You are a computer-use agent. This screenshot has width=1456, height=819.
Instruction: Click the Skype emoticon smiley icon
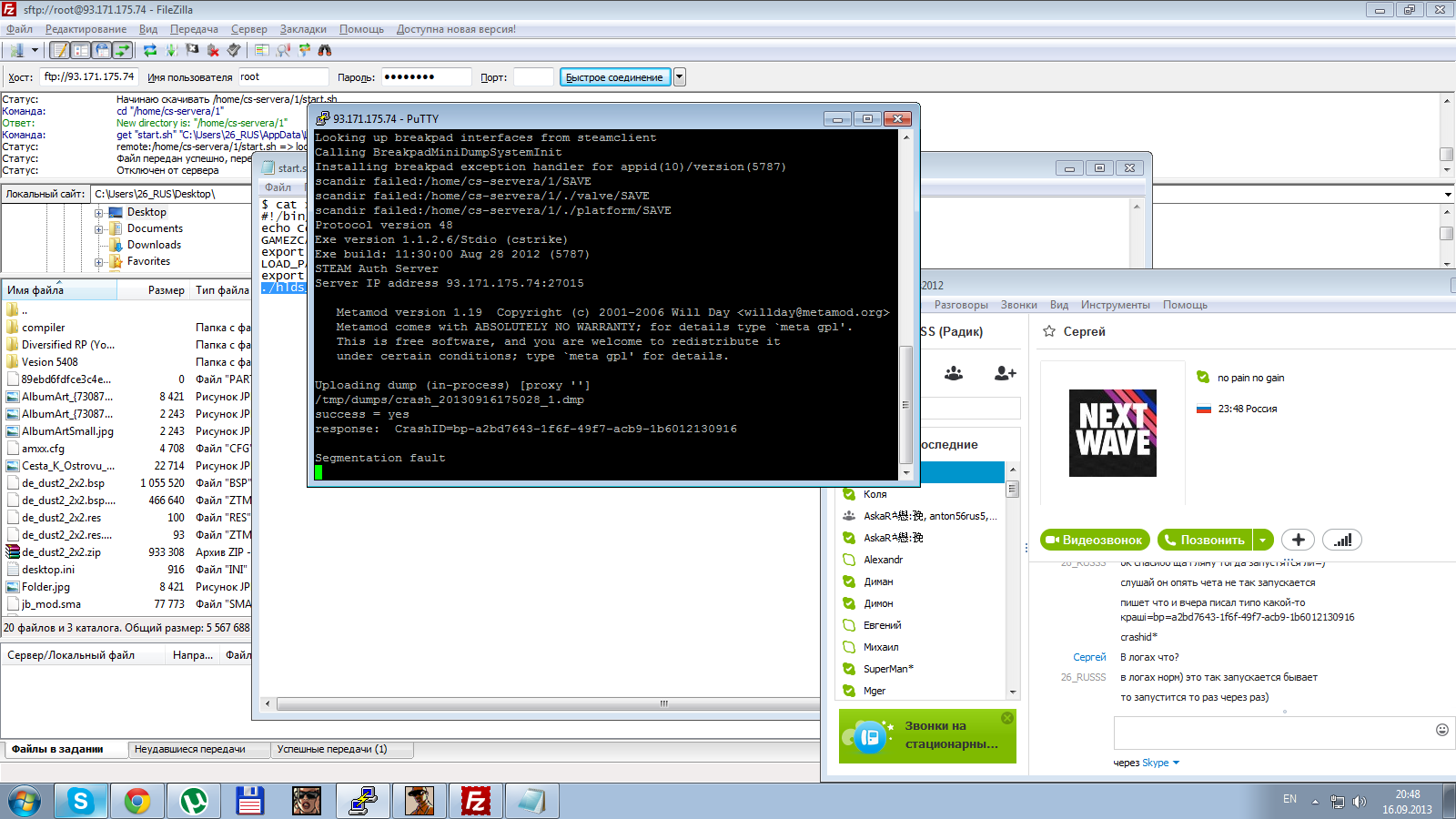click(1441, 730)
